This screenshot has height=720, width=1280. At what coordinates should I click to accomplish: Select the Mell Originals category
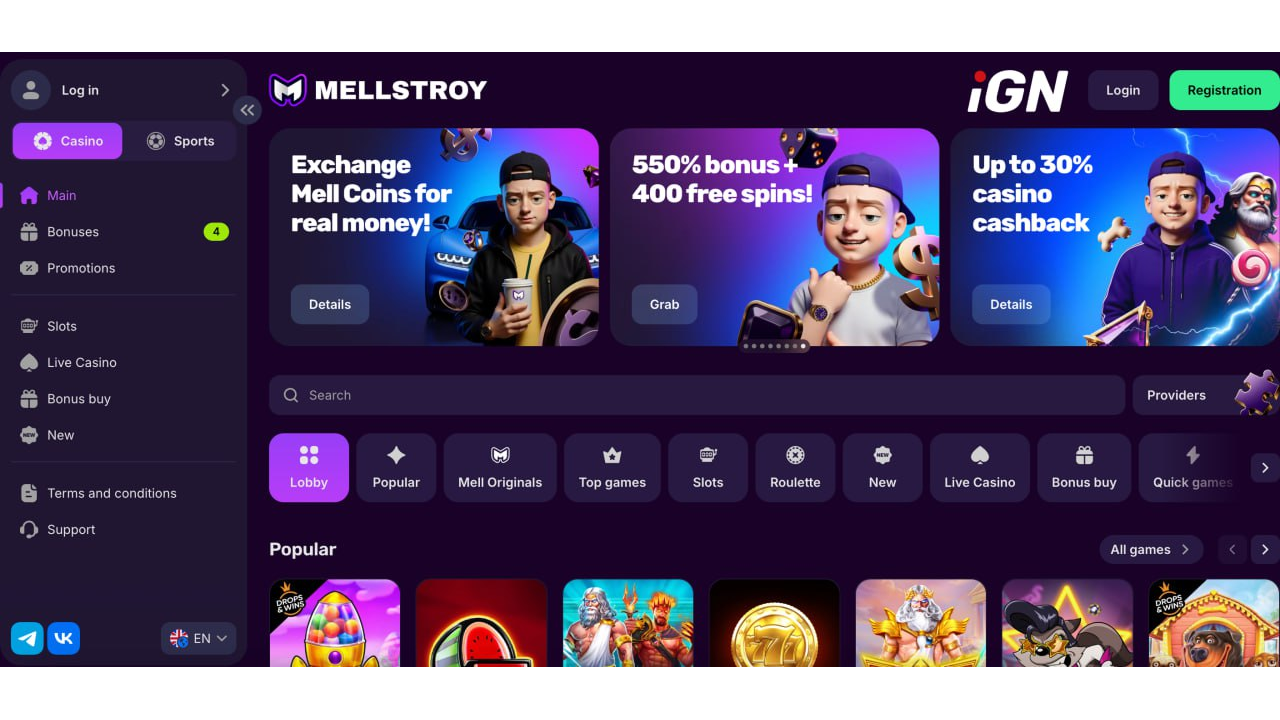tap(500, 467)
